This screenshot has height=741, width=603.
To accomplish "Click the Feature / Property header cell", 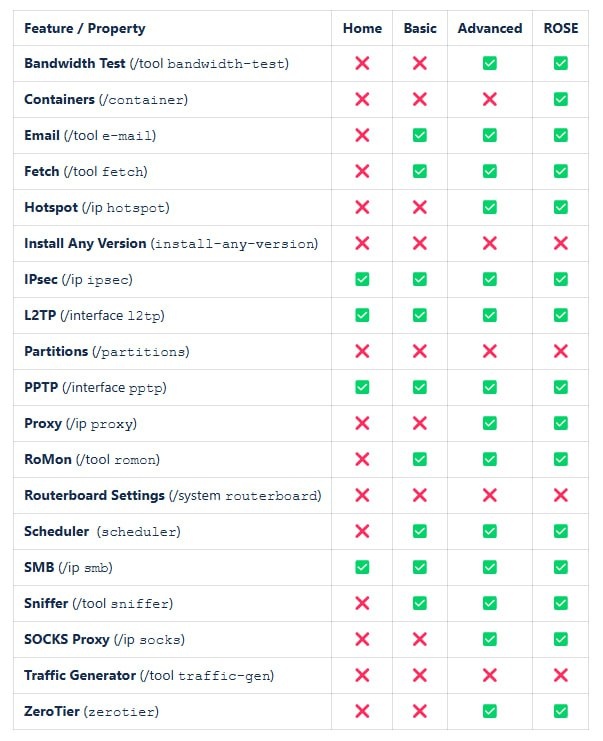I will tap(85, 28).
